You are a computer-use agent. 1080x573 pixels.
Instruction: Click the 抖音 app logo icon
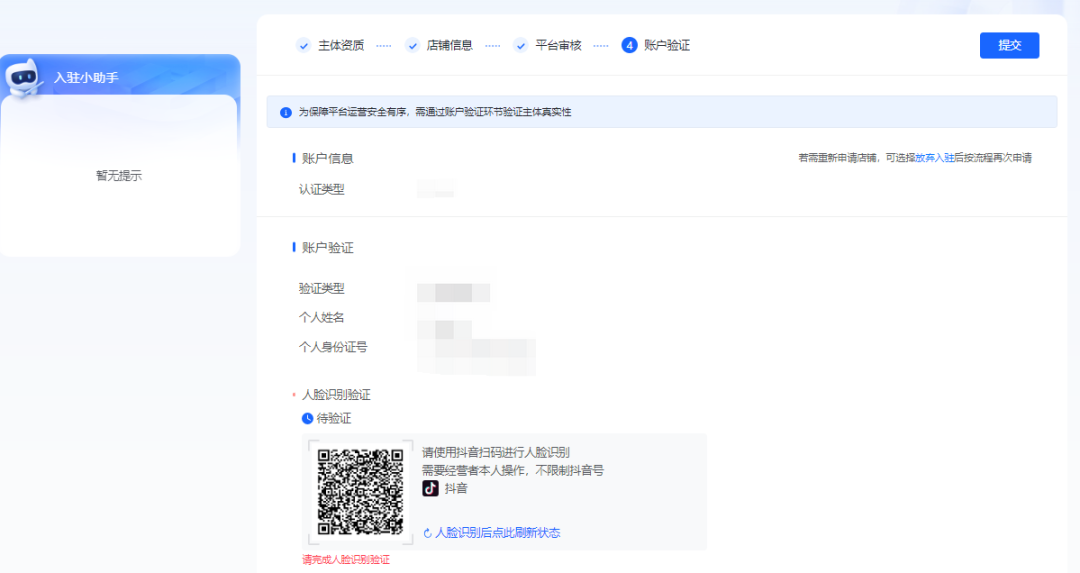point(430,488)
